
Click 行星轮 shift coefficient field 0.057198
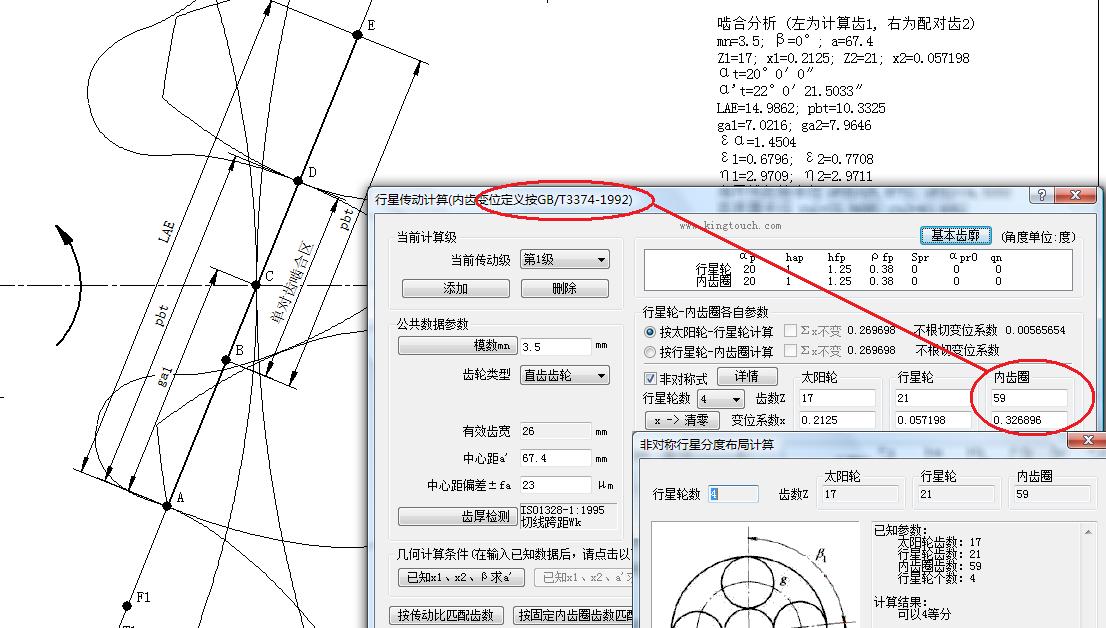[x=932, y=420]
